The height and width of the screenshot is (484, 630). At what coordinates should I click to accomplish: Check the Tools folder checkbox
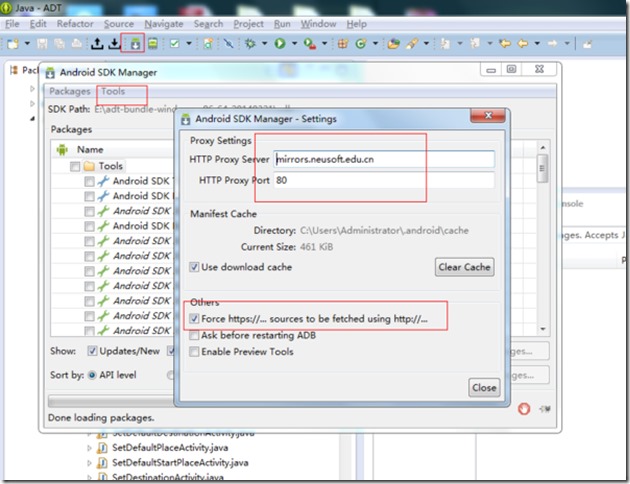point(75,166)
